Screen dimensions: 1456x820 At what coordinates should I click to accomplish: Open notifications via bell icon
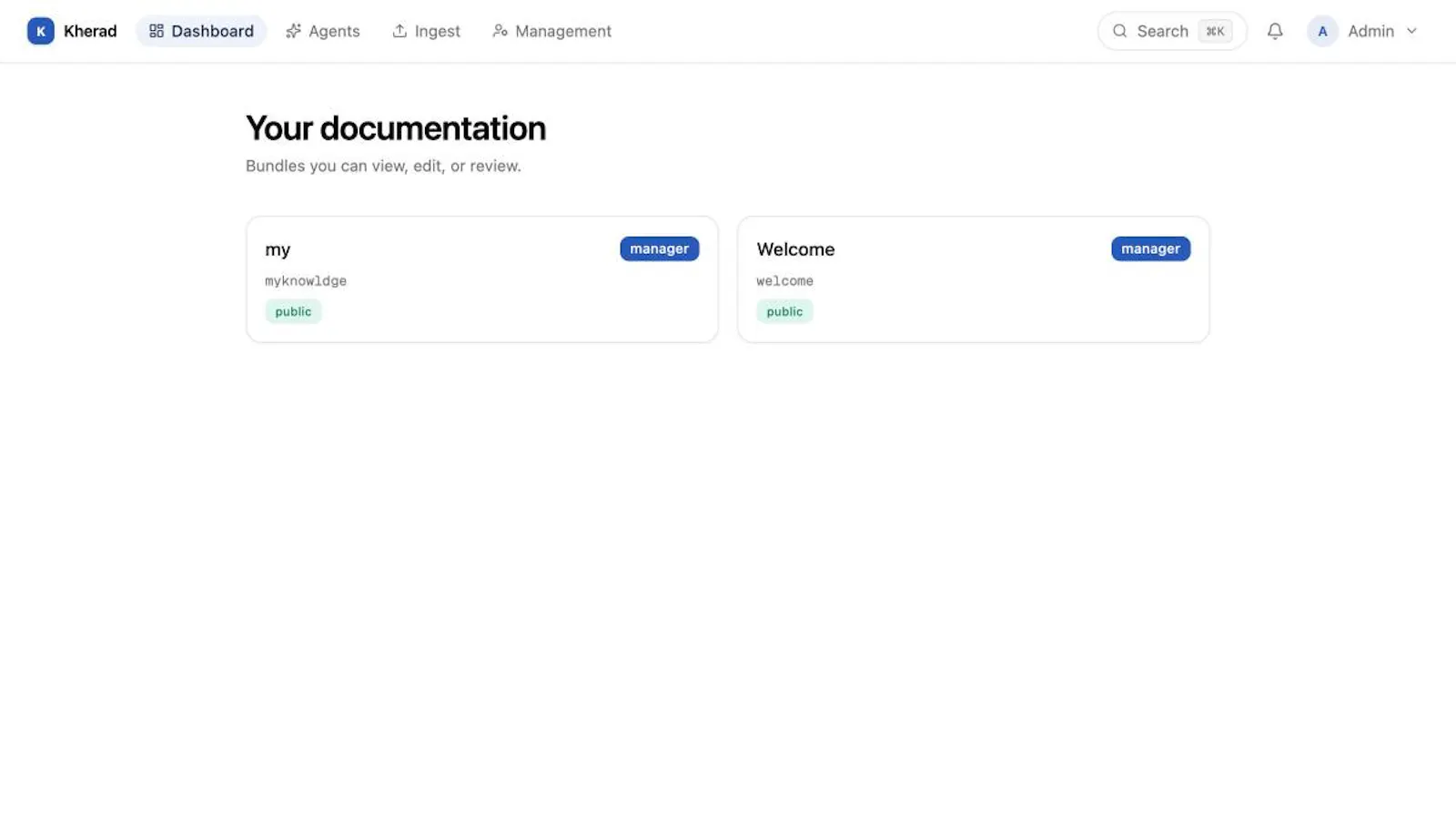pyautogui.click(x=1275, y=31)
